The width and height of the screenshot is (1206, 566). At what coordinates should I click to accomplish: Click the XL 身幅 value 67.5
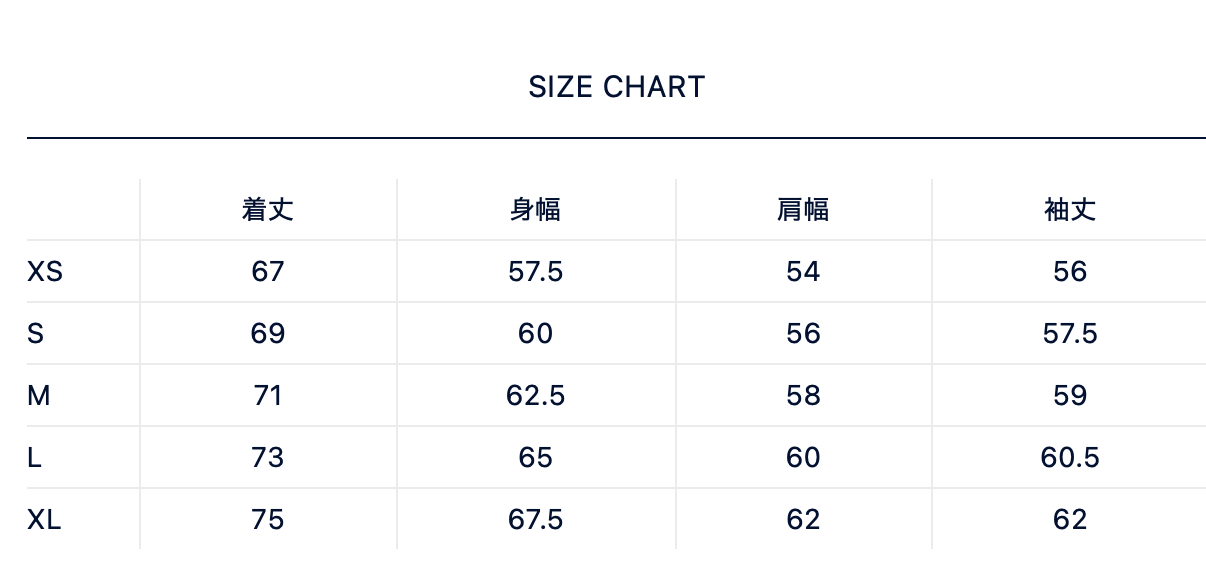point(535,519)
